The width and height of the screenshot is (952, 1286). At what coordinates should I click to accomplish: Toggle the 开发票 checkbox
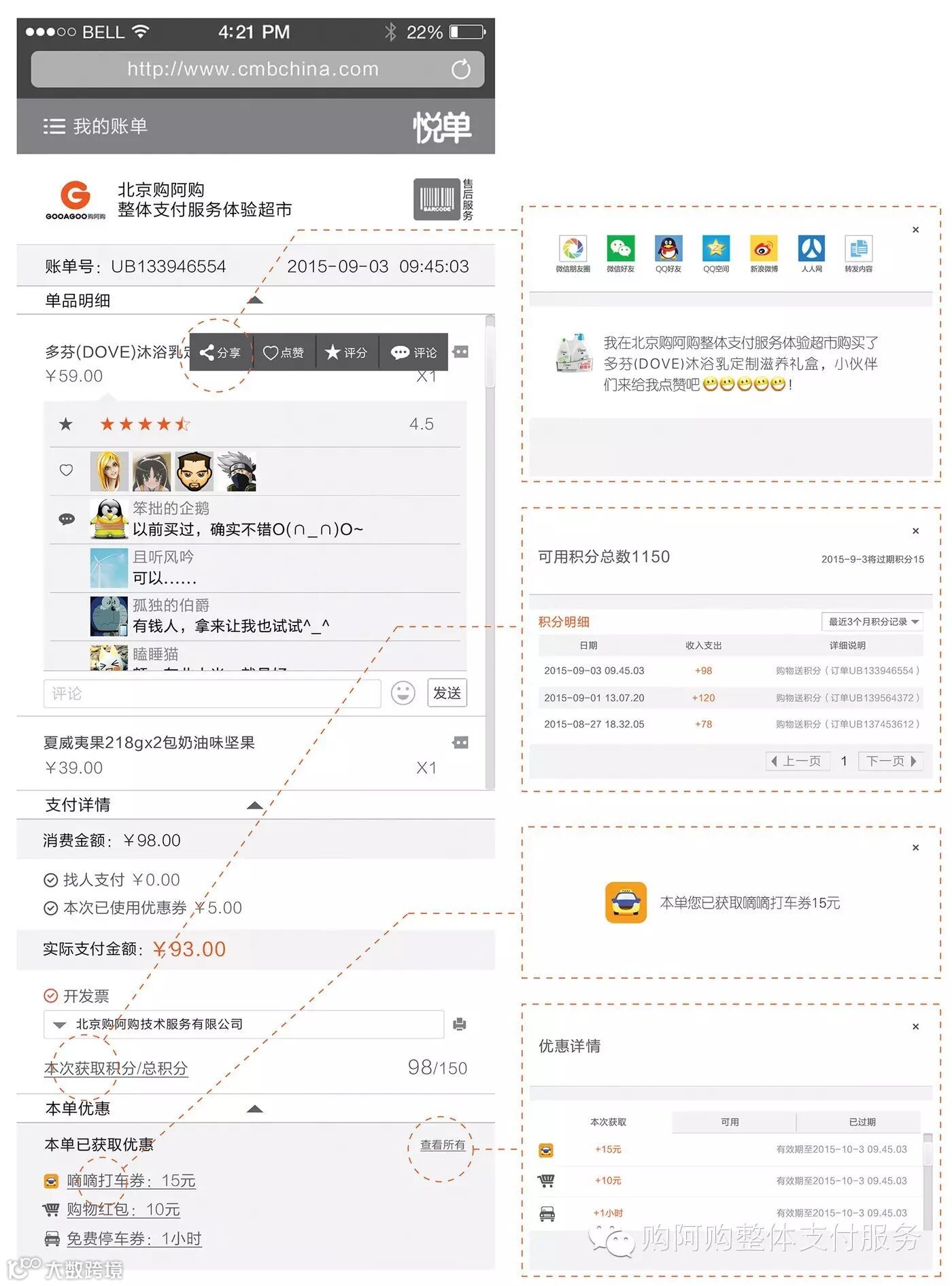coord(50,996)
